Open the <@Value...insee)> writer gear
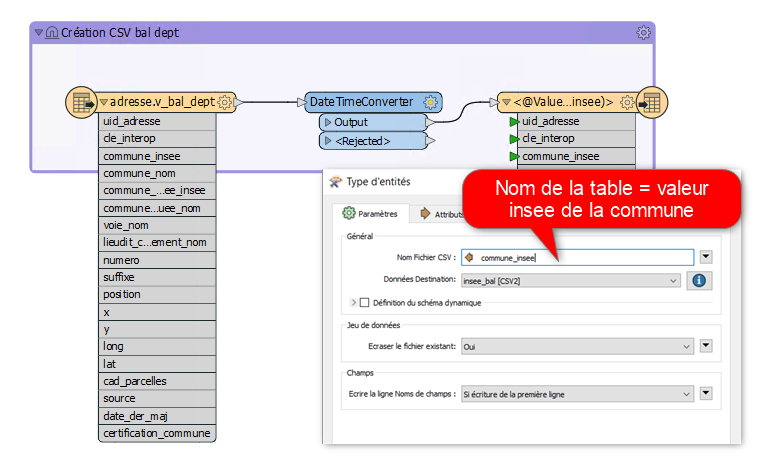 pos(627,103)
